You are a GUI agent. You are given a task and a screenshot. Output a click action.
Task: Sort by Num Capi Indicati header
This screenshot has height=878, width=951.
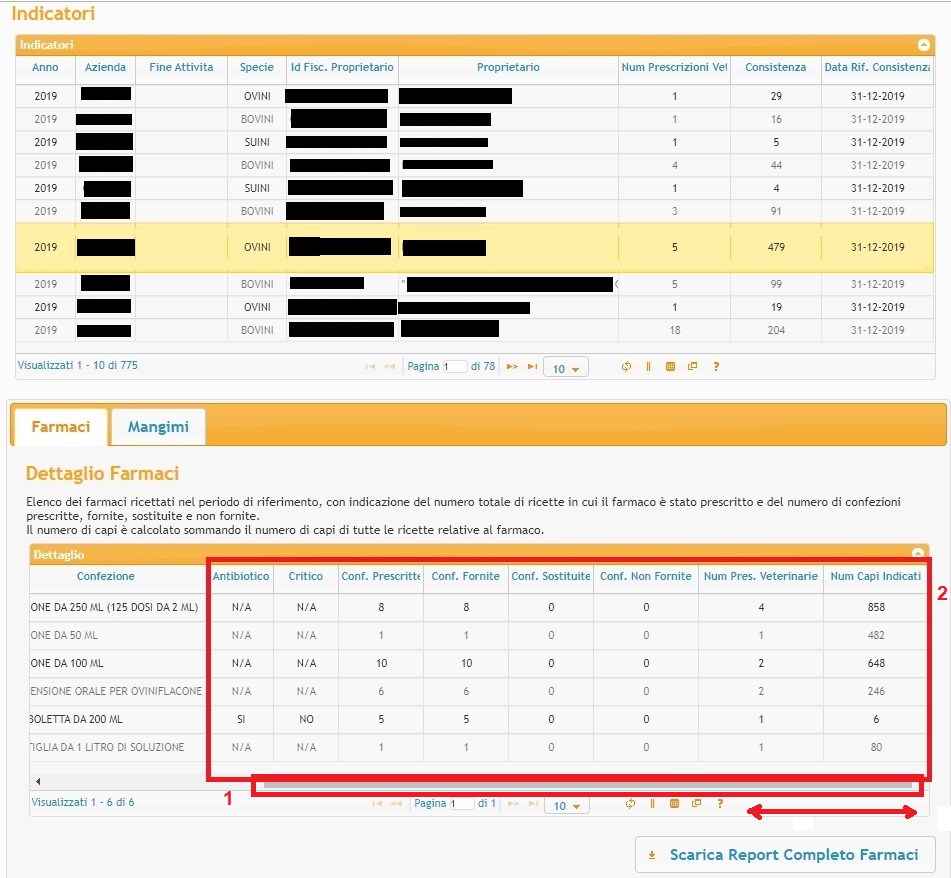(x=876, y=576)
